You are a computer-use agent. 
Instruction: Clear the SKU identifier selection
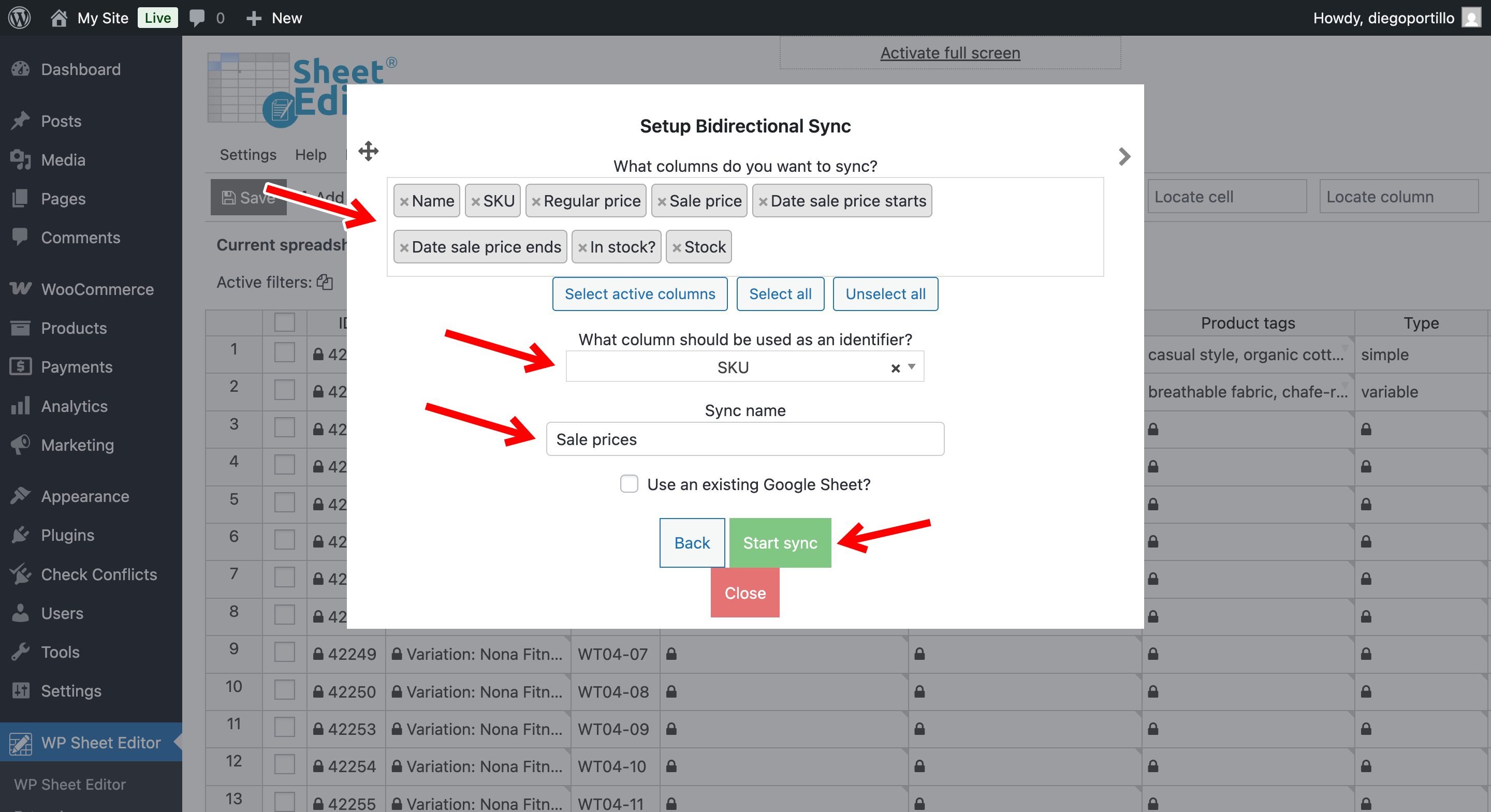[x=895, y=367]
